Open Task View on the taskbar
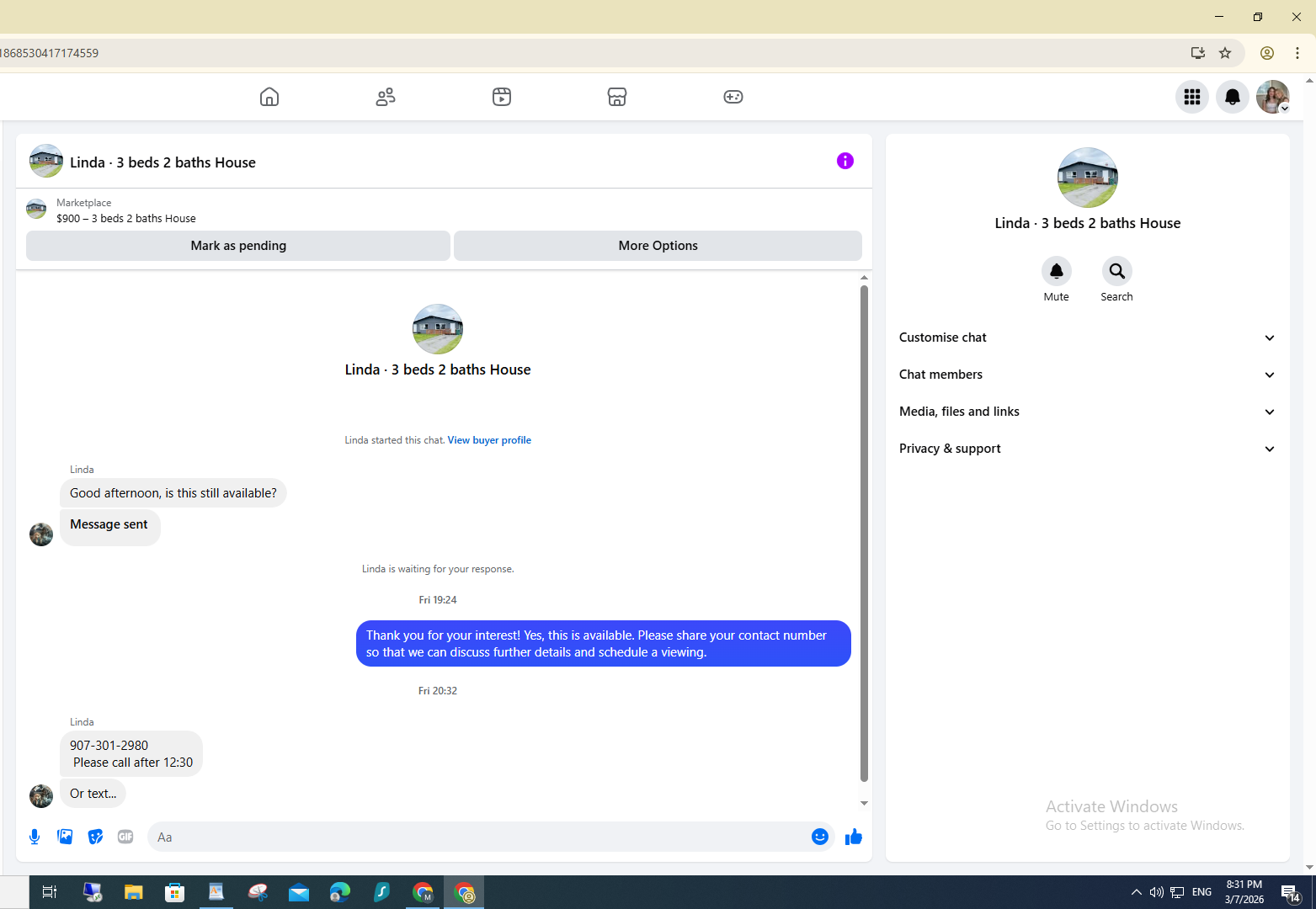The image size is (1316, 909). (50, 892)
